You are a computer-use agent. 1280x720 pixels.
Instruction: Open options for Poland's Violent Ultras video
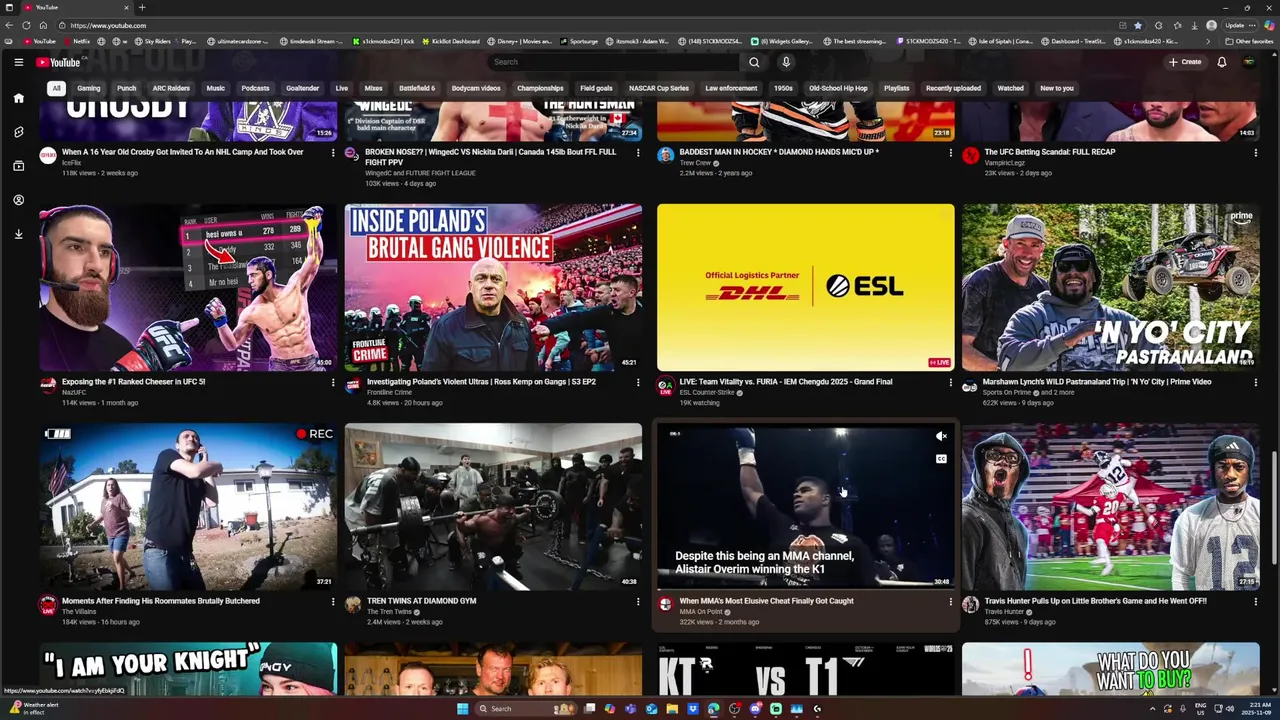click(x=638, y=382)
